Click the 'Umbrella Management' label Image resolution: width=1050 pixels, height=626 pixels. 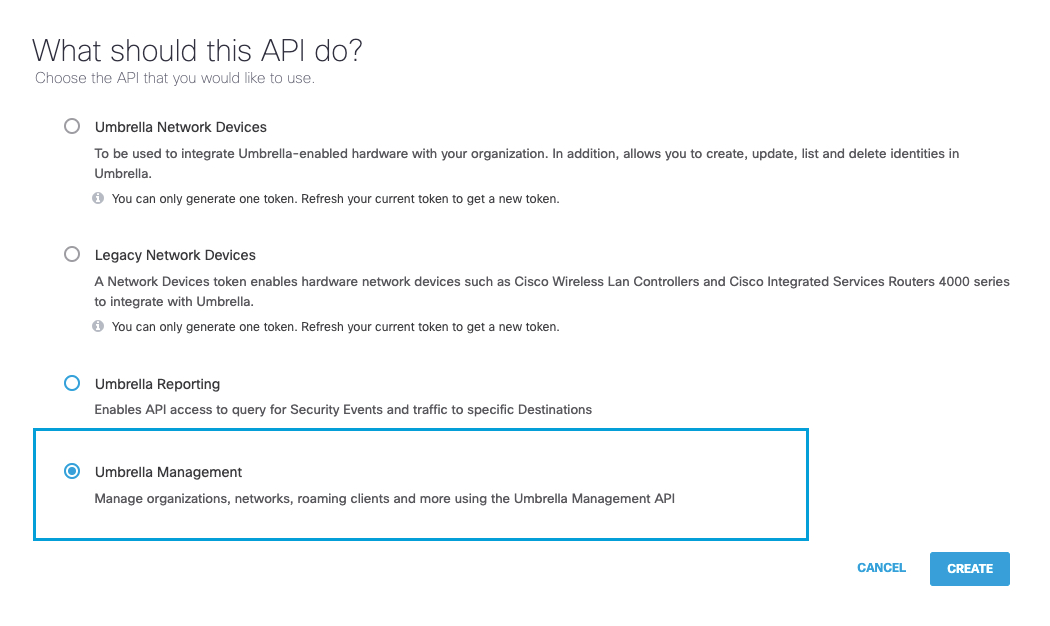tap(168, 472)
